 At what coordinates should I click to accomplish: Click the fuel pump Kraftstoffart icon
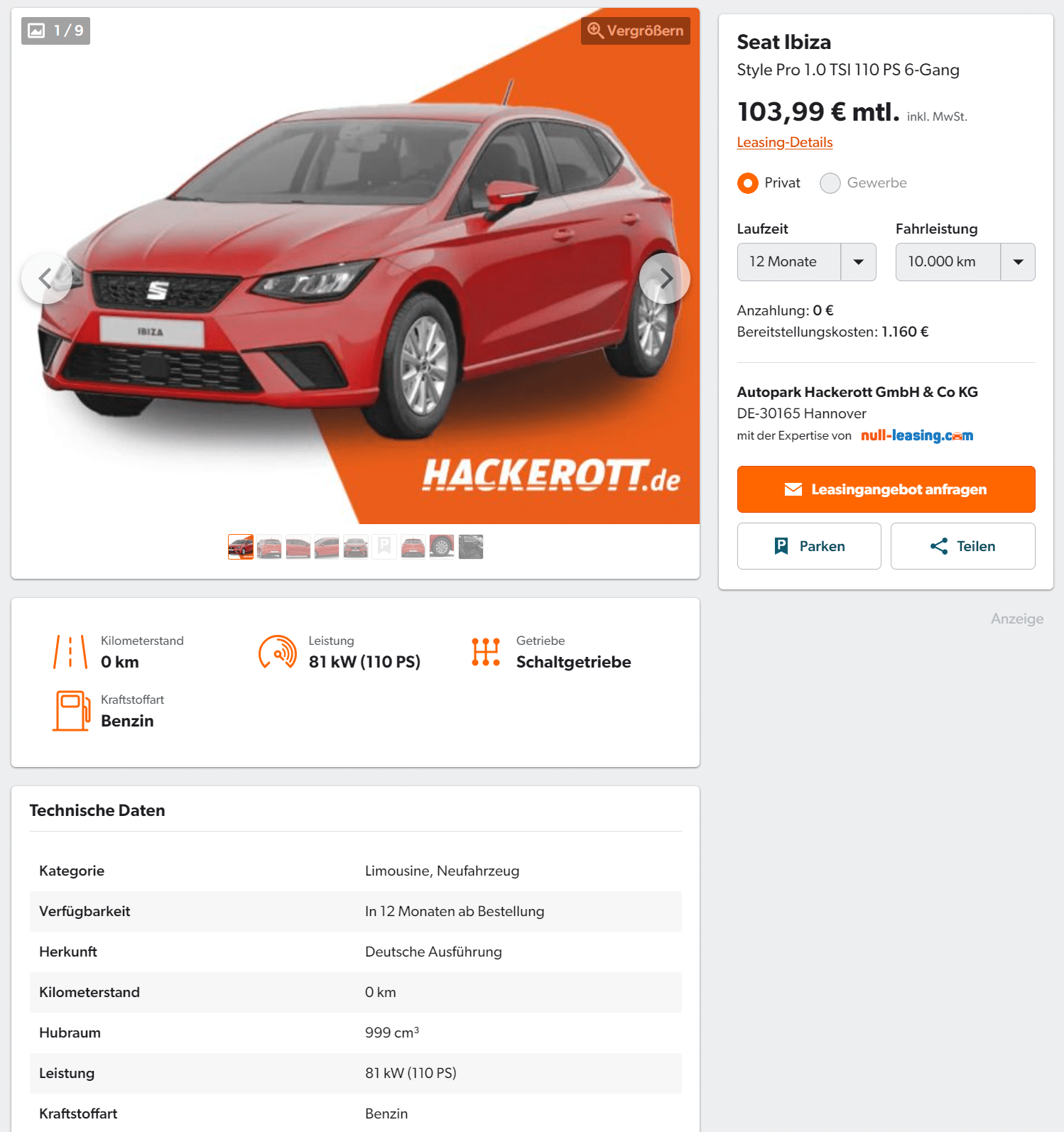pos(72,711)
